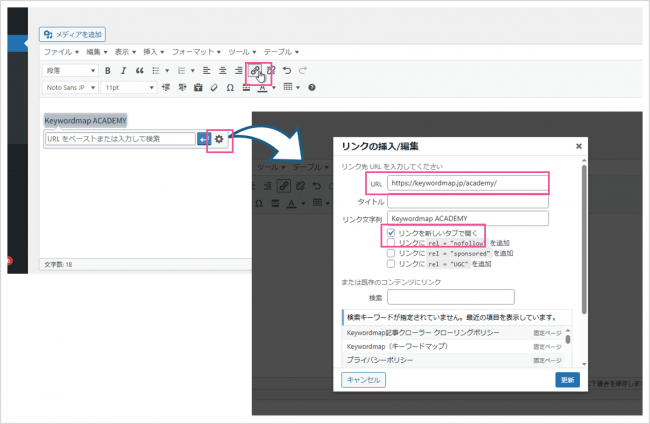Viewport: 650px width, 424px height.
Task: Create a bulleted list
Action: (156, 70)
